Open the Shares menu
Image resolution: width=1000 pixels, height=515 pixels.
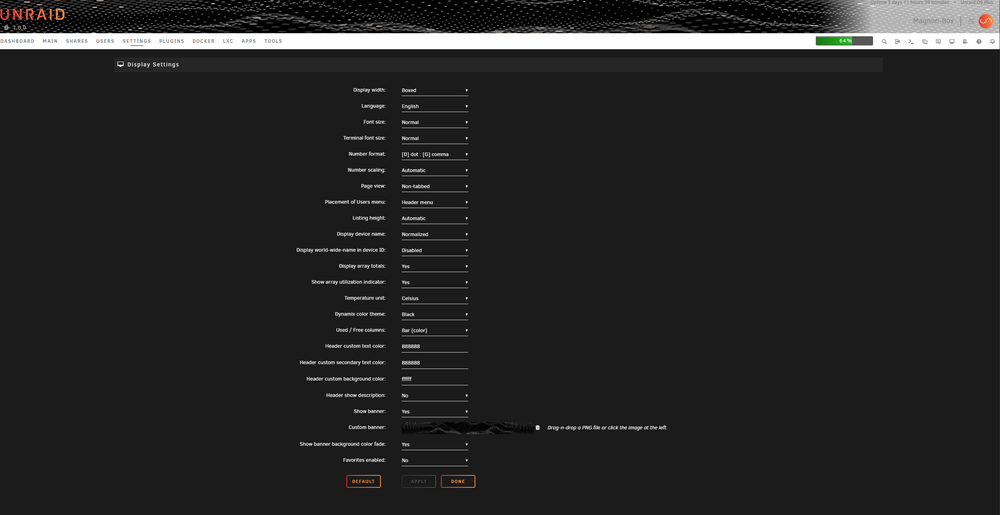pos(77,41)
